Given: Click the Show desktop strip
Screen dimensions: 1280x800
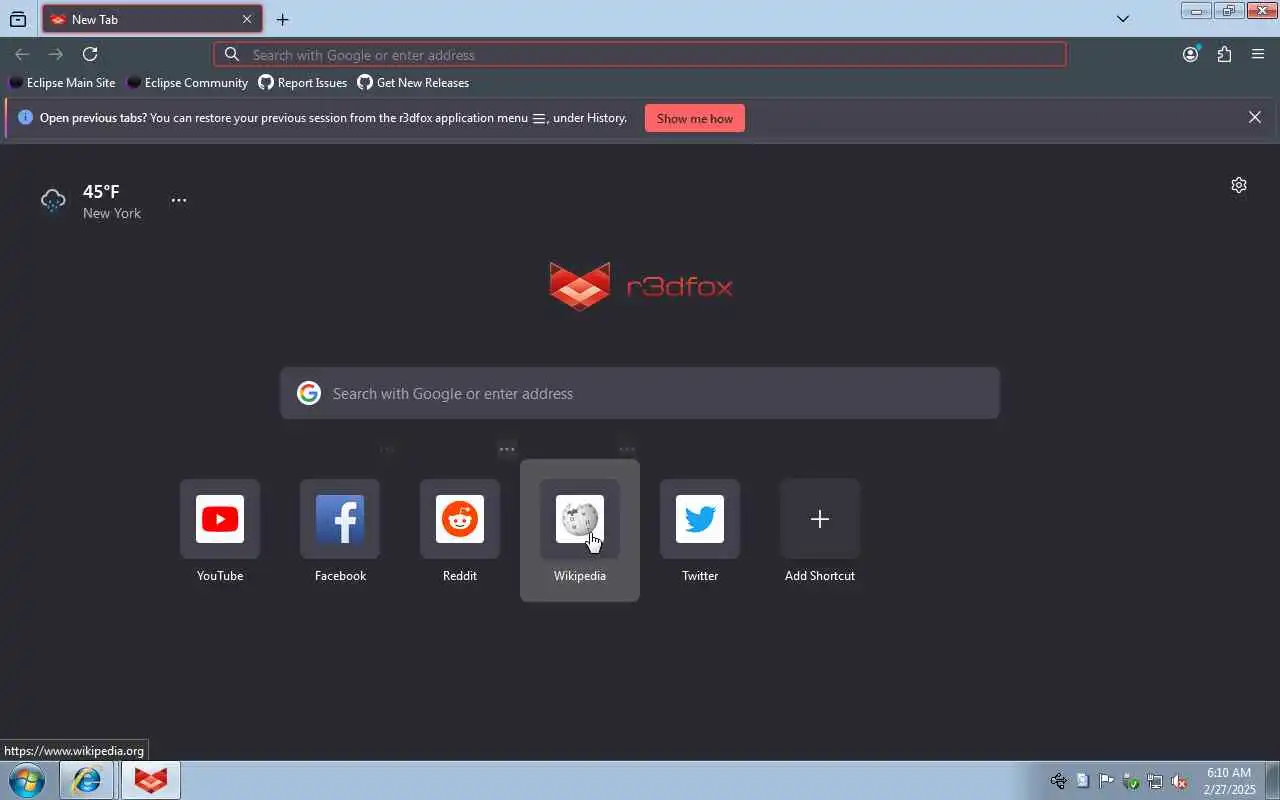Looking at the screenshot, I should (x=1272, y=780).
